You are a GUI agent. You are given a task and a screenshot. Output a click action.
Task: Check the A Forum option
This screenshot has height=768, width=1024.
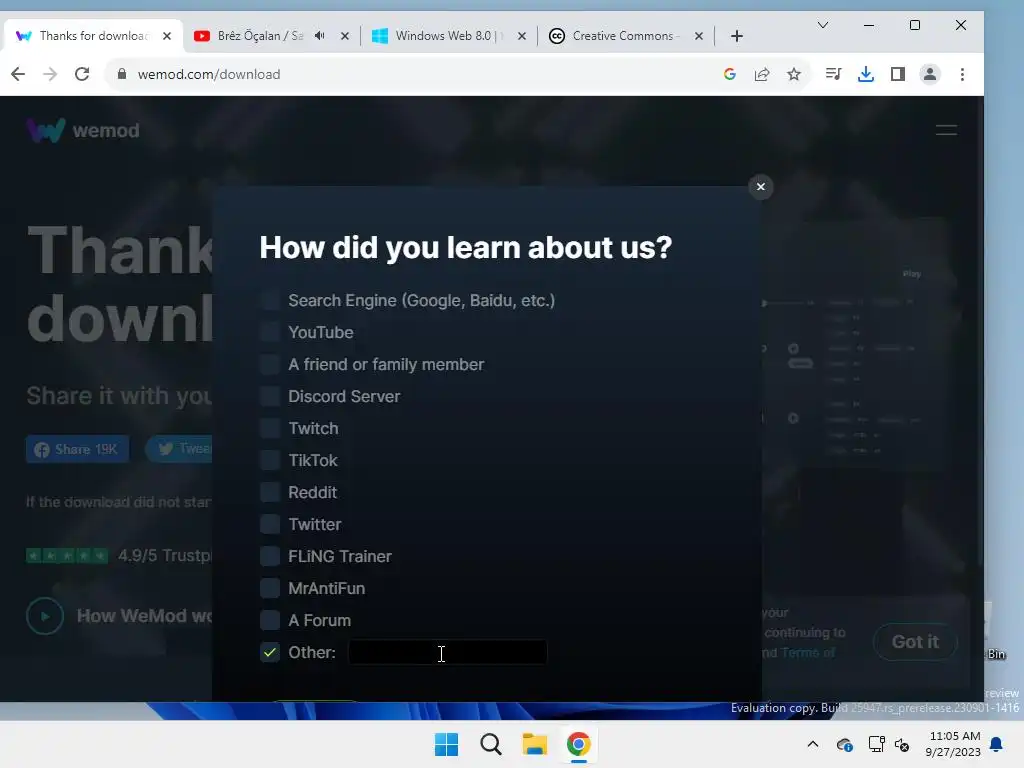click(x=270, y=620)
